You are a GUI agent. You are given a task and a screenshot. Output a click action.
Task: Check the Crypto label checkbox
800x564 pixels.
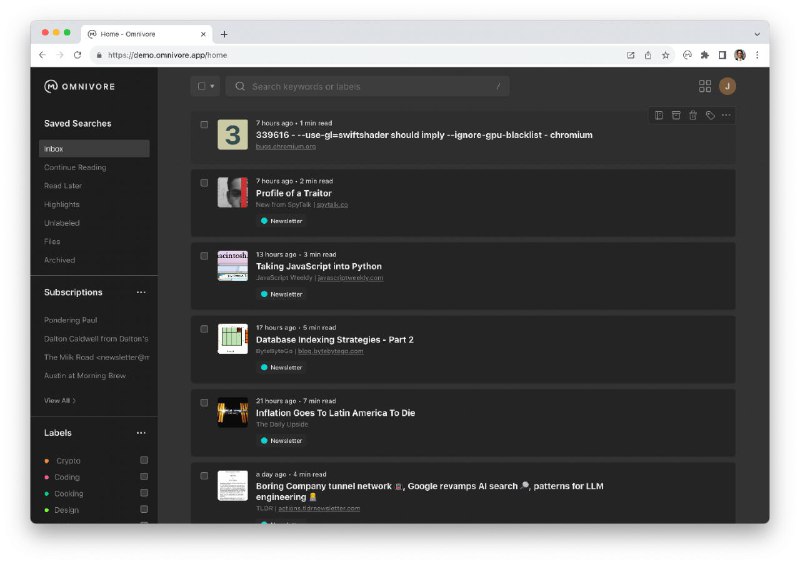coord(144,461)
